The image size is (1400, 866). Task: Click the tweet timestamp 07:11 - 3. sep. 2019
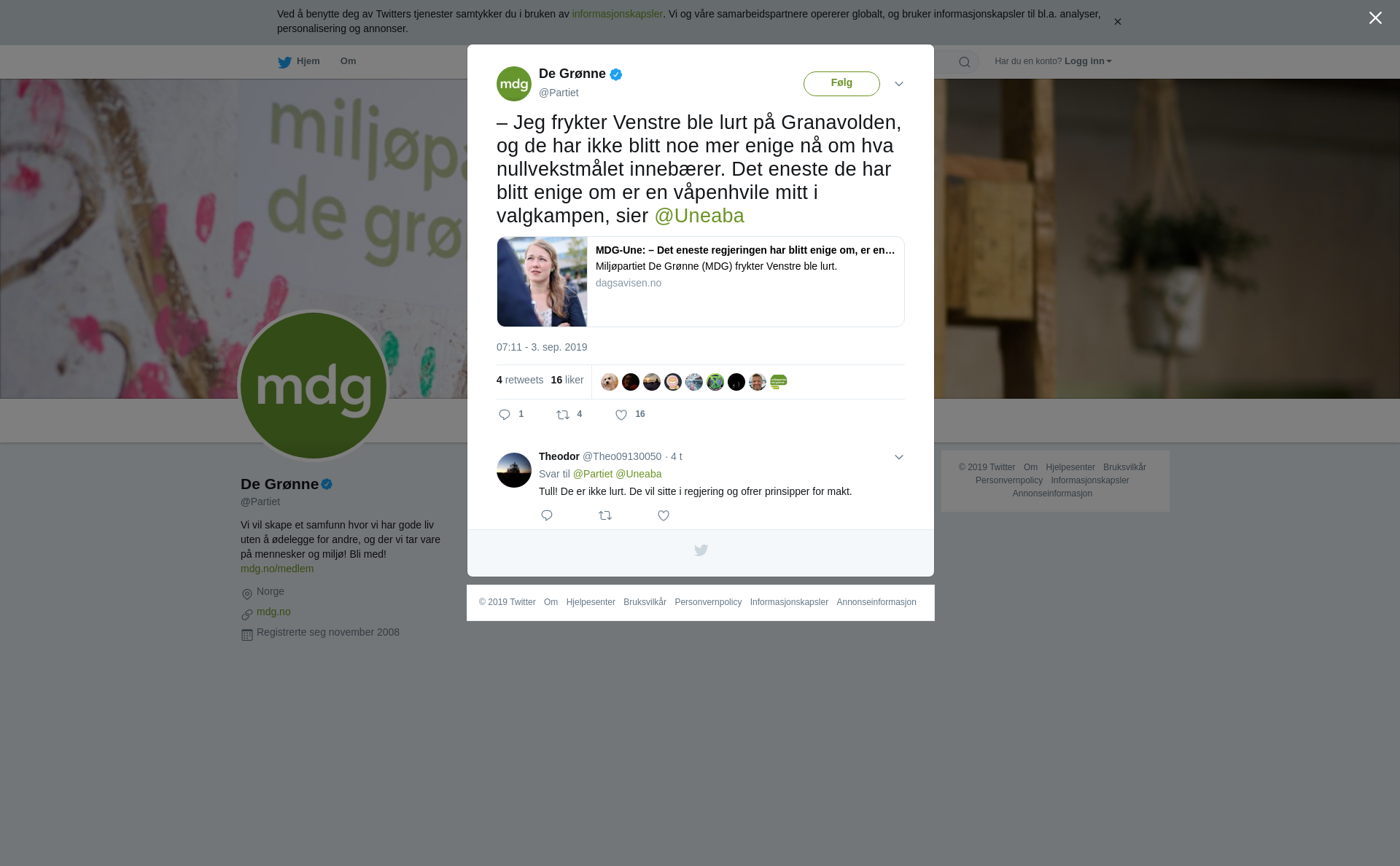tap(542, 347)
